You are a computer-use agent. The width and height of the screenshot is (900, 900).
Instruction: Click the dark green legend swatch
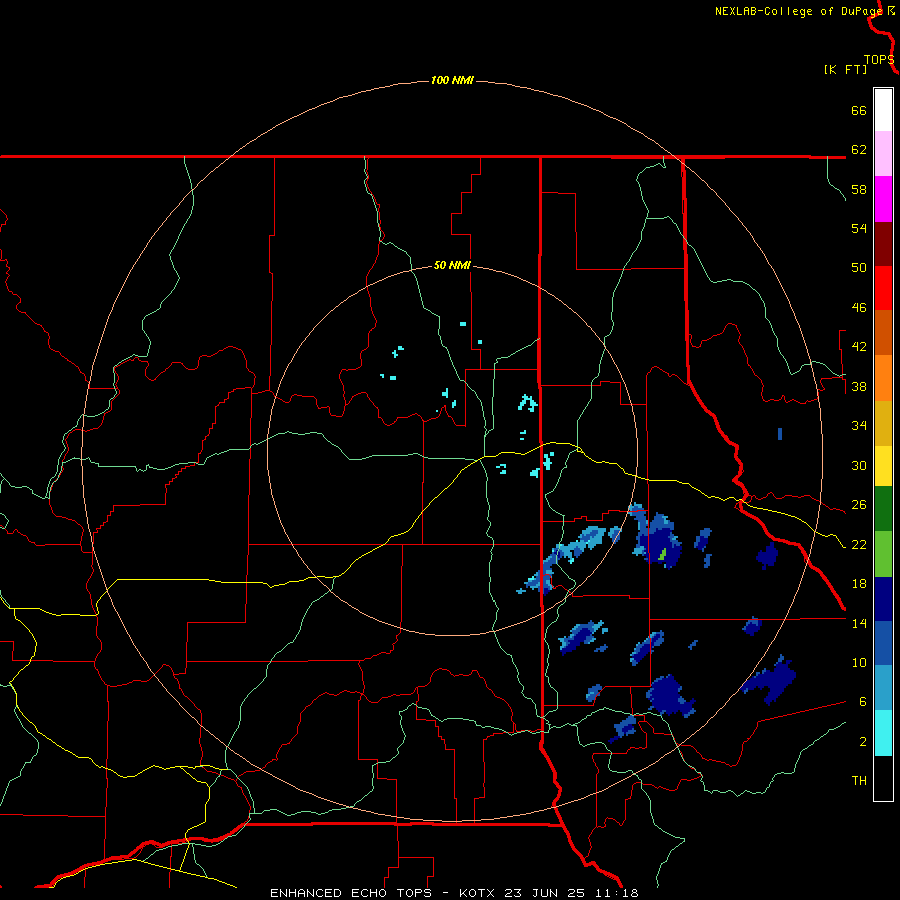click(883, 509)
